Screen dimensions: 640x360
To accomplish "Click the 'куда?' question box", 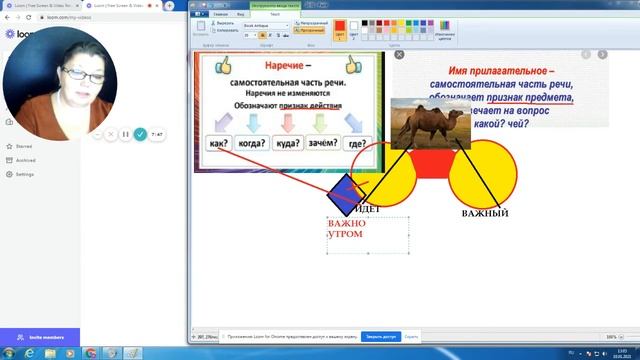I will tap(288, 143).
